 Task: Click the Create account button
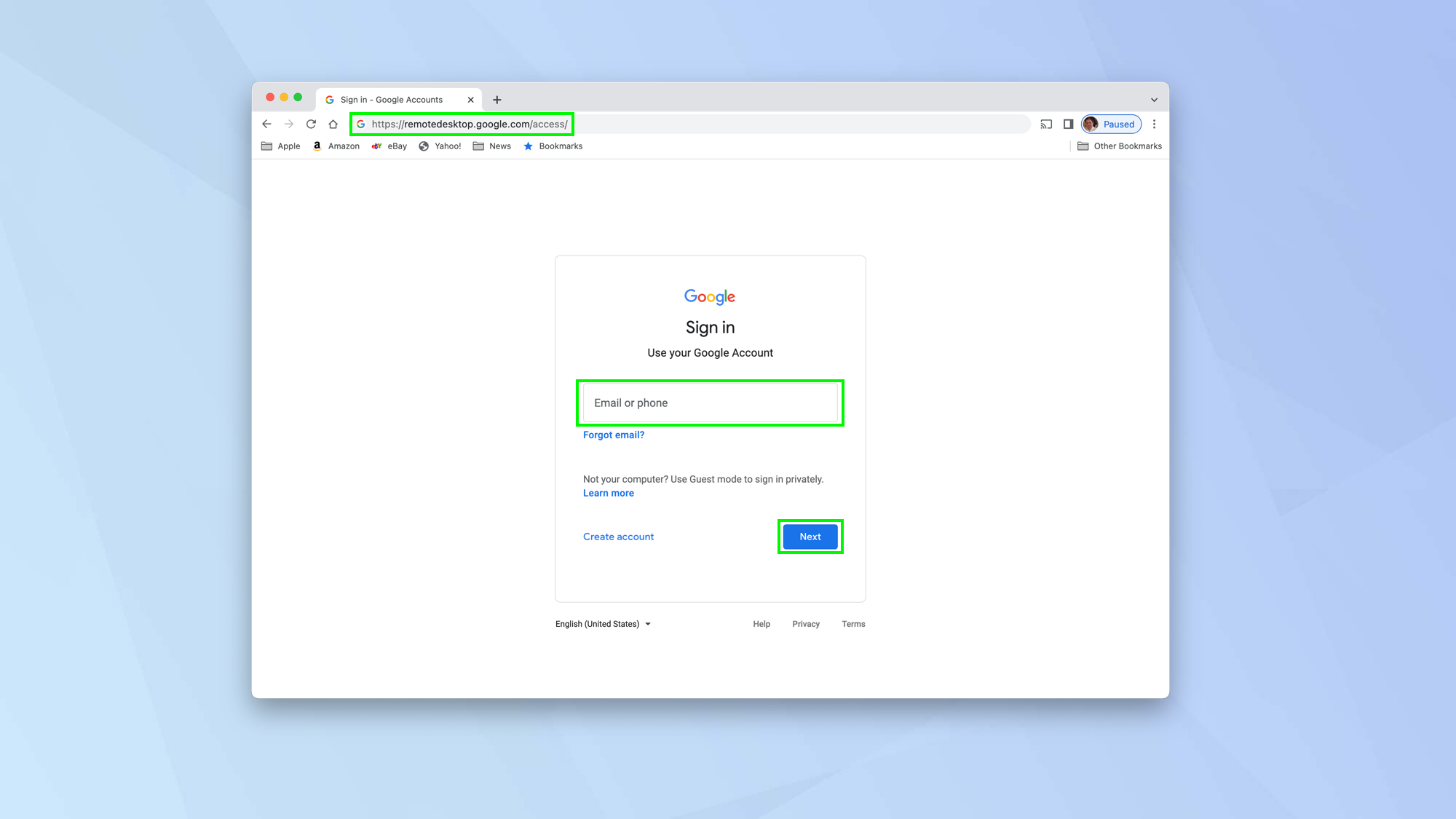point(618,537)
